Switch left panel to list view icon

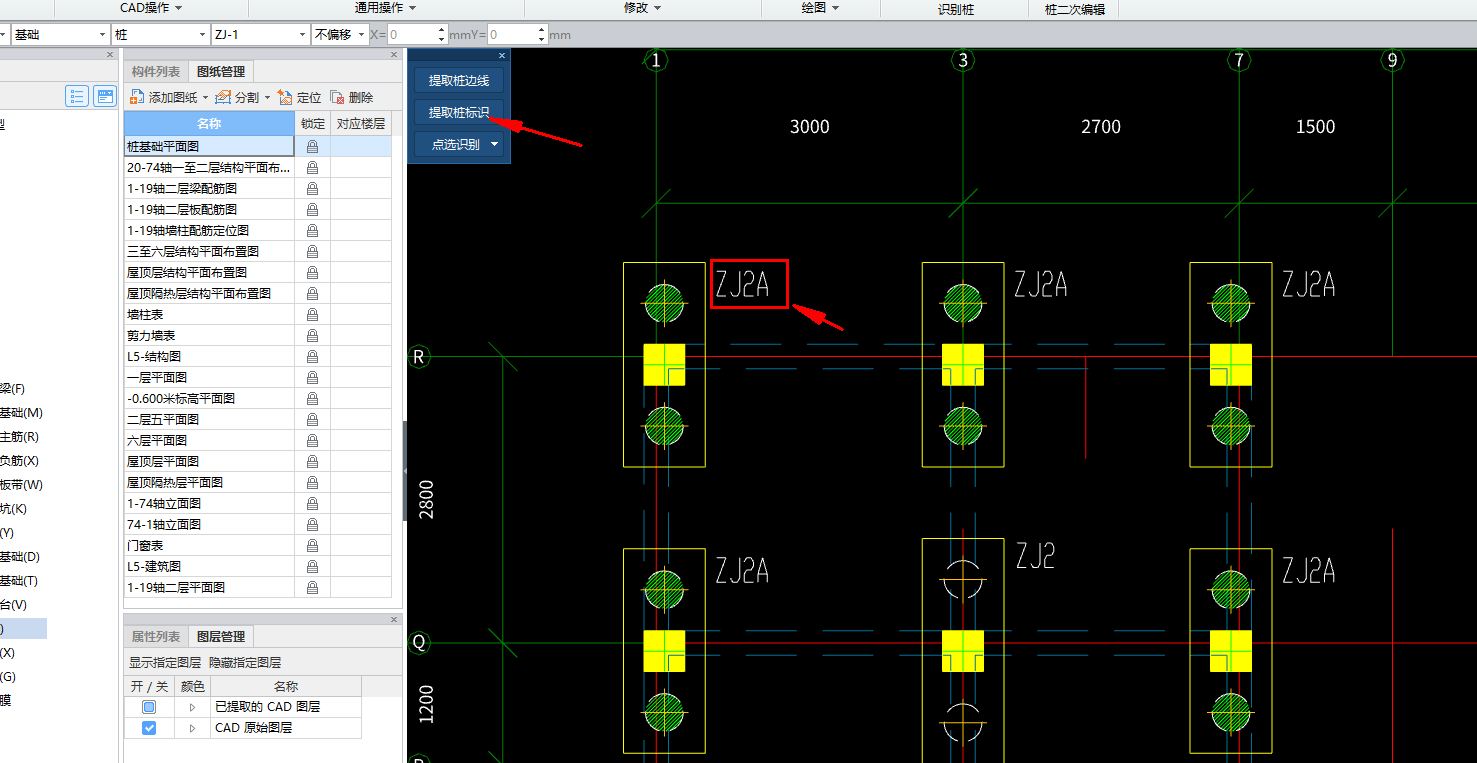tap(77, 96)
